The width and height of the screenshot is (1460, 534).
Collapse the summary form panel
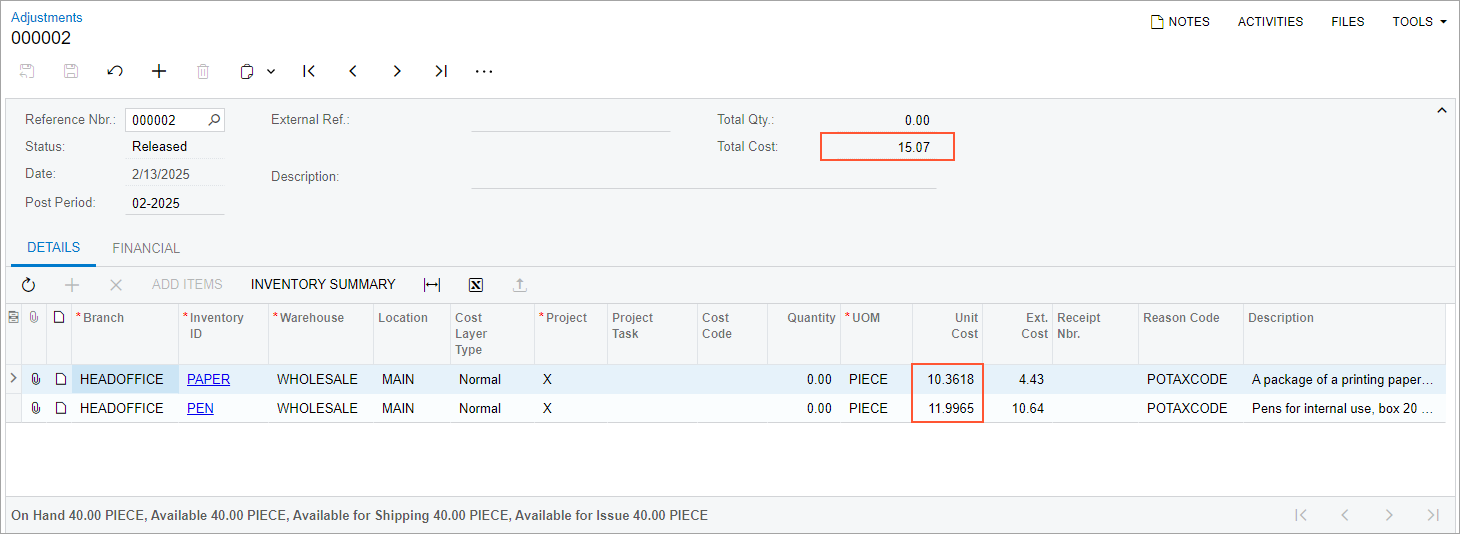point(1441,110)
